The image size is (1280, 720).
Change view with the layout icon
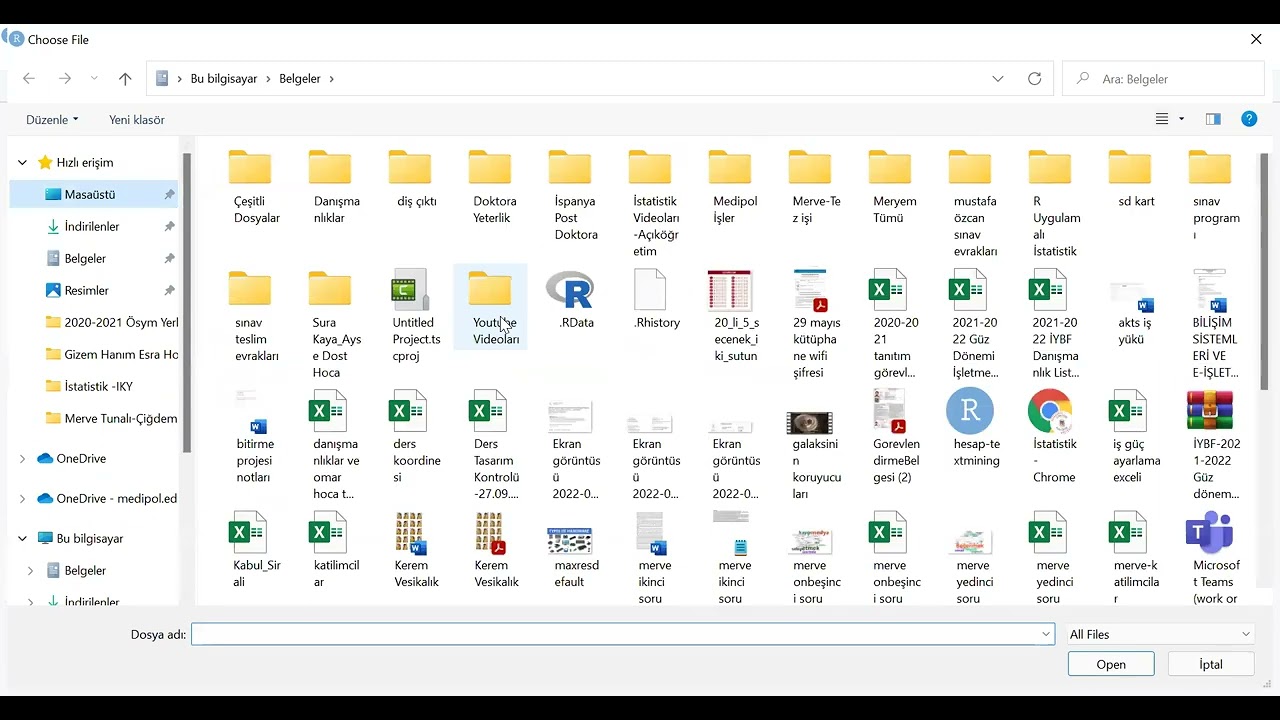[1162, 119]
